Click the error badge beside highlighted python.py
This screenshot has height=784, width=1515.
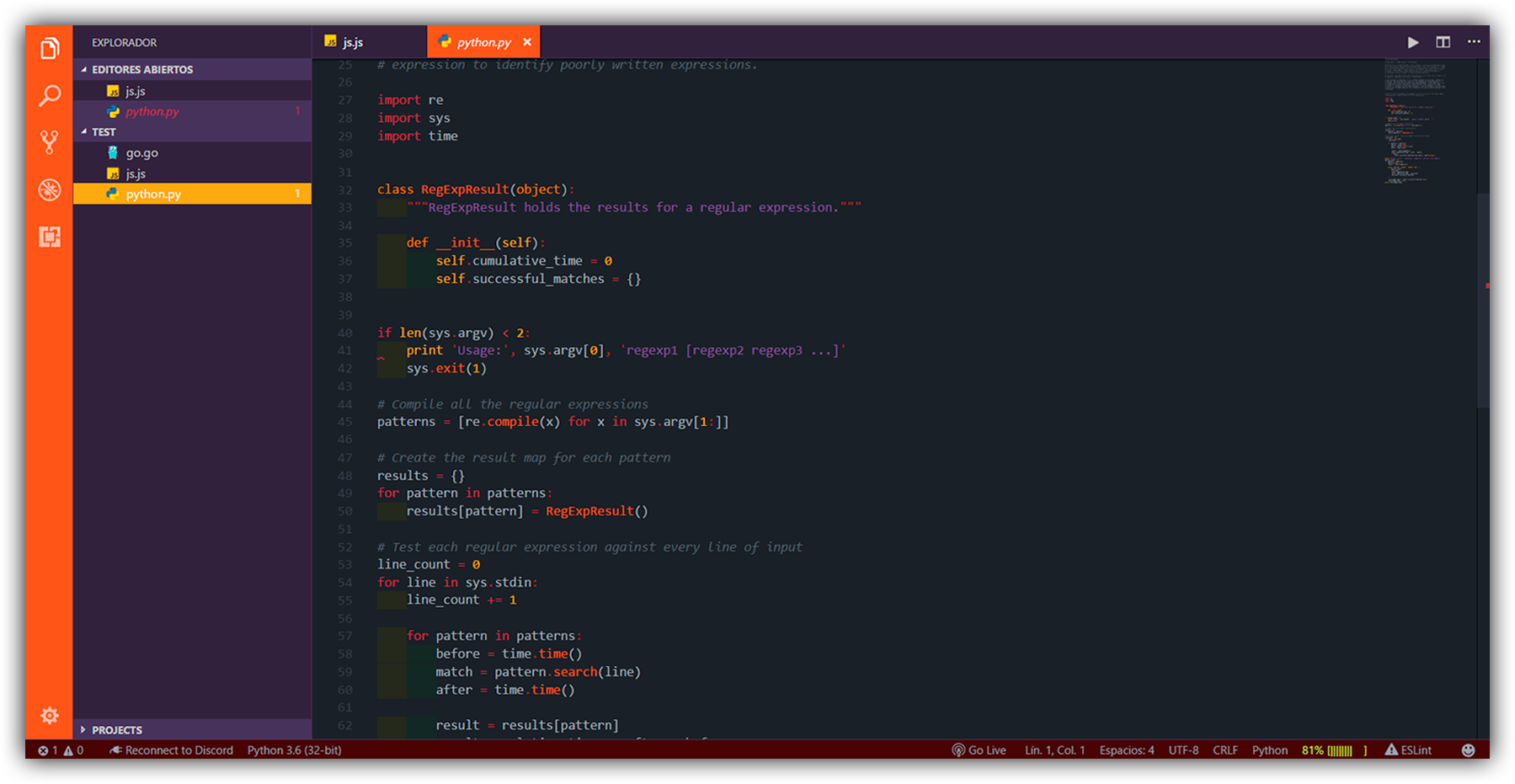[x=297, y=194]
